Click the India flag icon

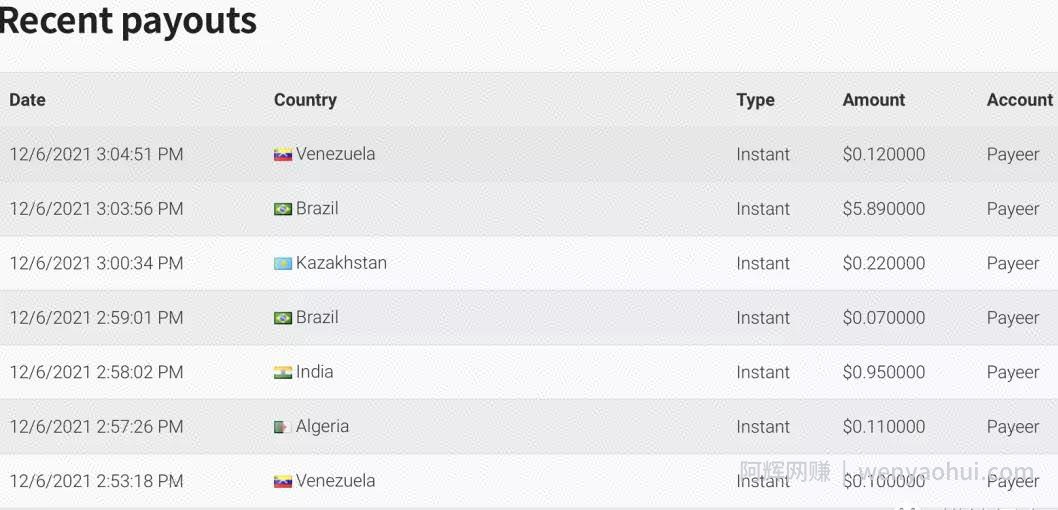(283, 372)
